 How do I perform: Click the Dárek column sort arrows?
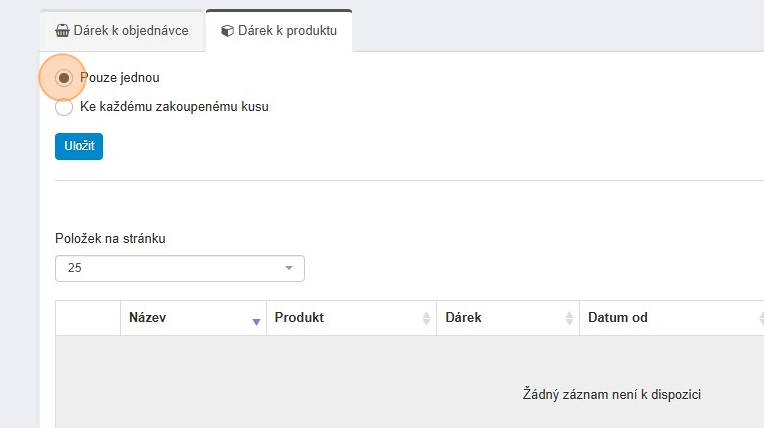[x=569, y=319]
